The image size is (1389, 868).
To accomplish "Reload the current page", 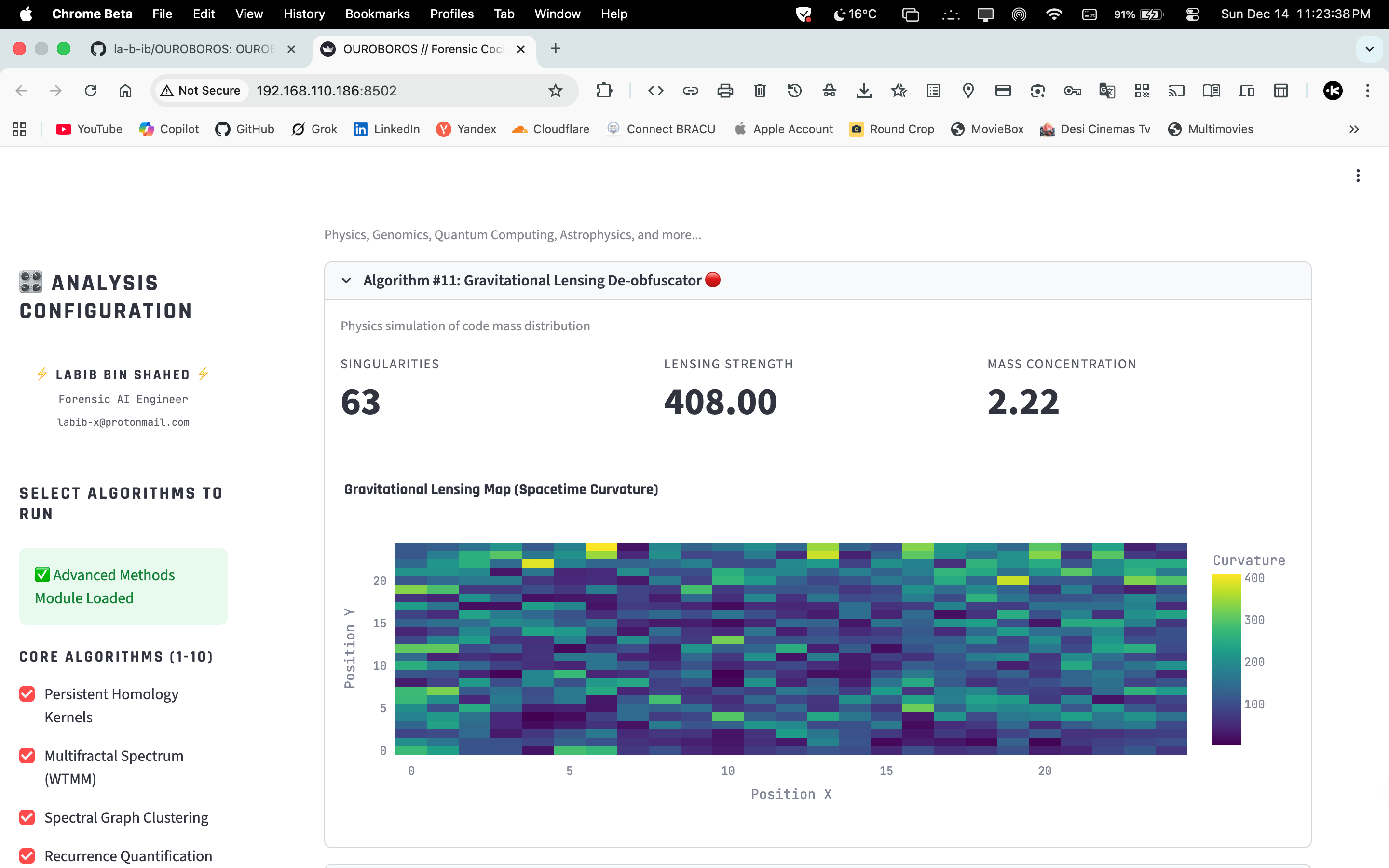I will 91,91.
